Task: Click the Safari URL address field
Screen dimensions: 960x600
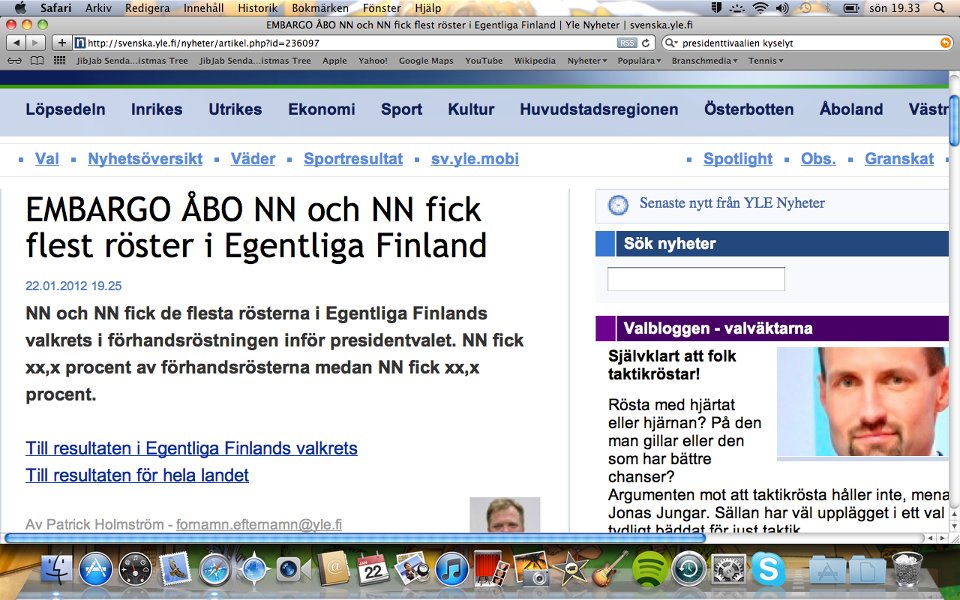Action: [350, 43]
